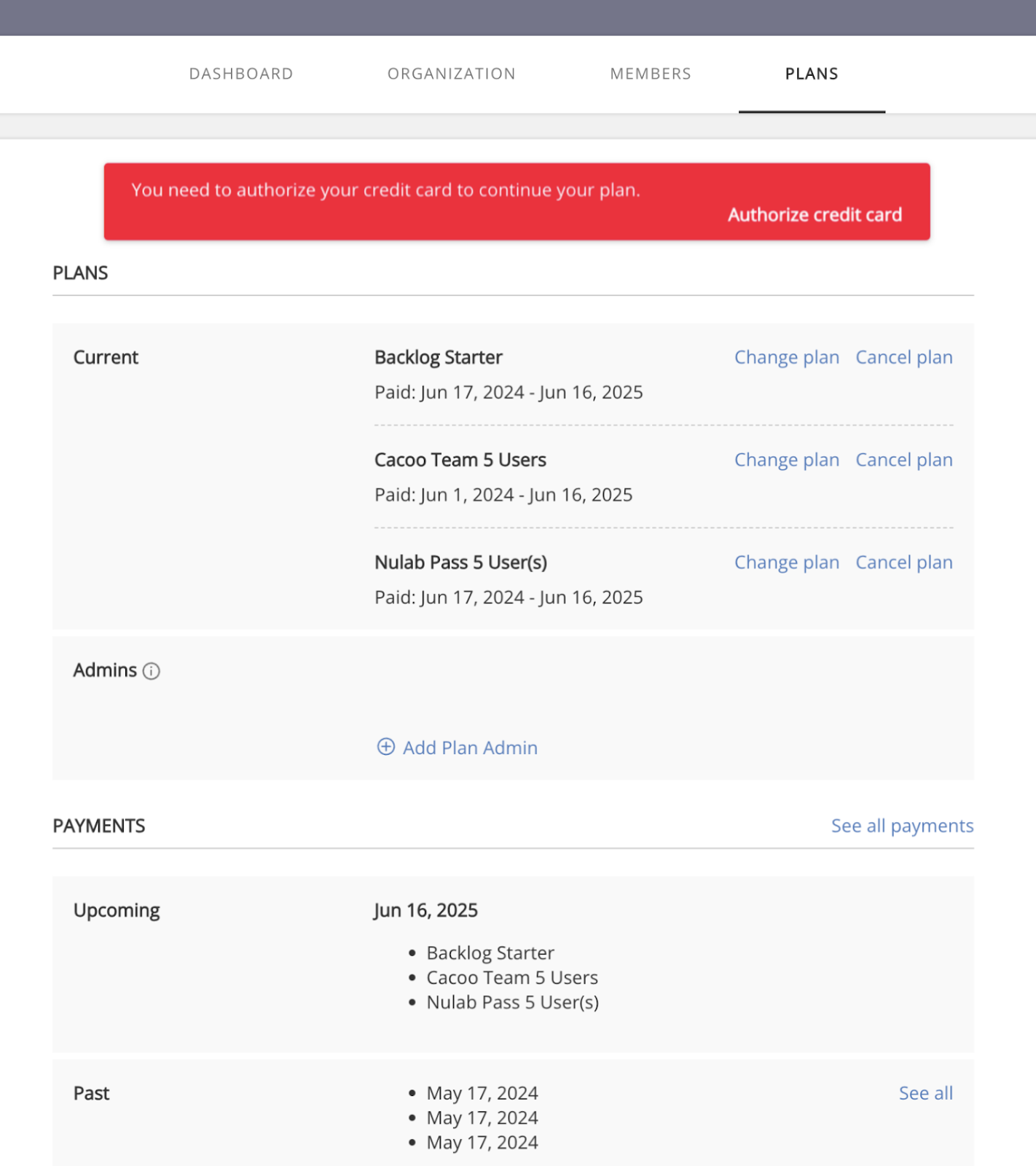The image size is (1036, 1166).
Task: Select the Backlog Starter plan name
Action: point(439,357)
